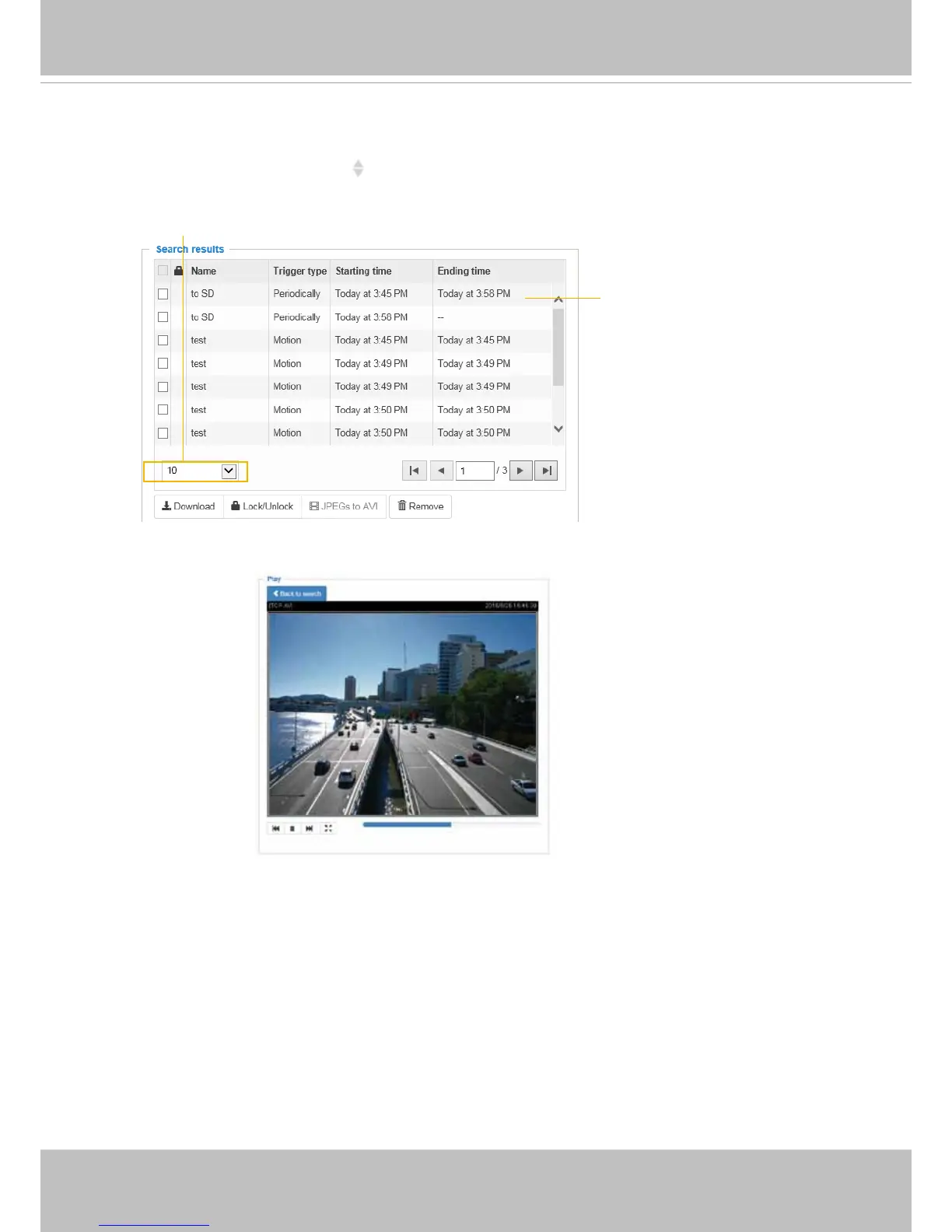Skip to next clip in player
This screenshot has width=952, height=1232.
[310, 828]
